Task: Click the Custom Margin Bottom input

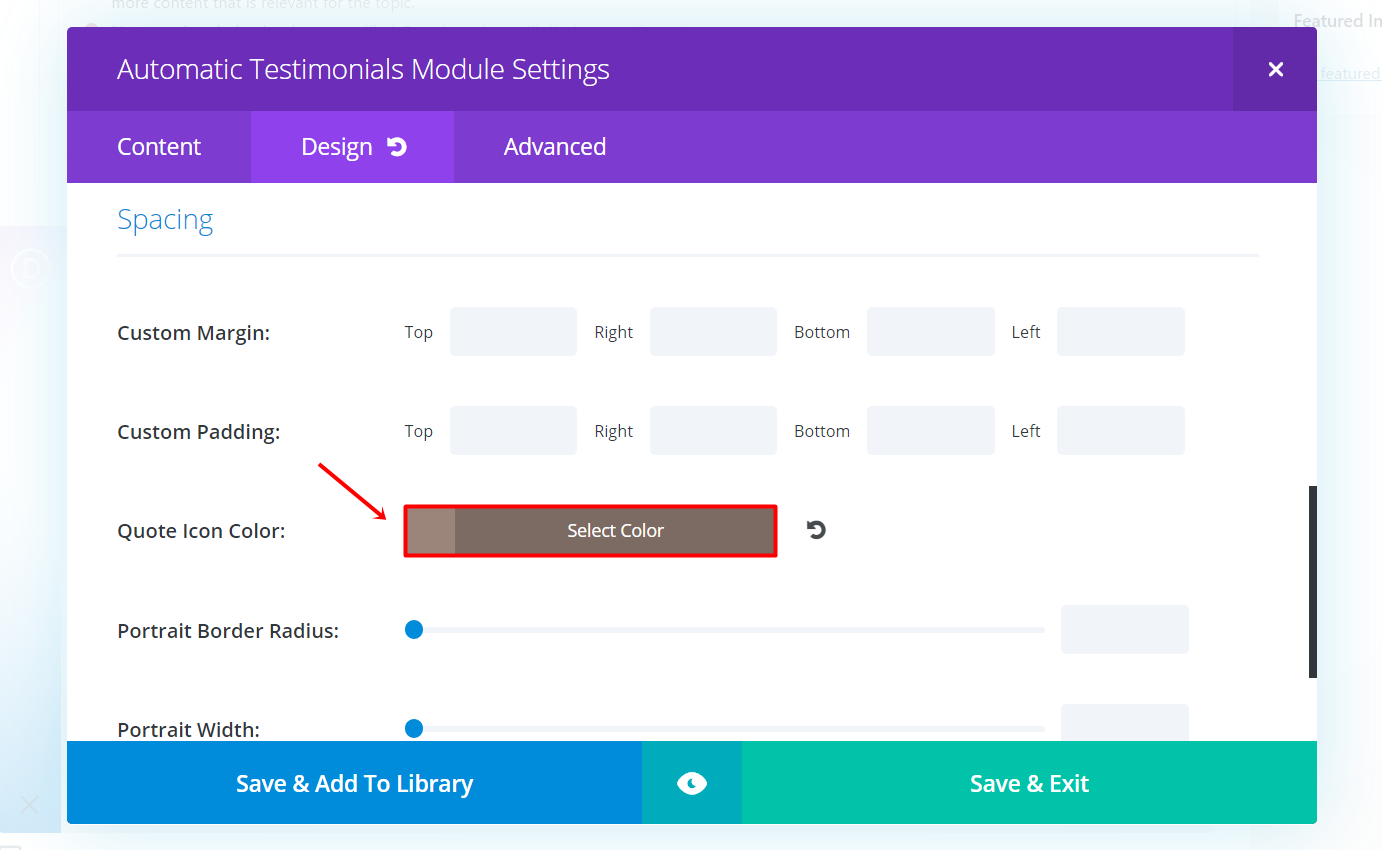Action: 930,332
